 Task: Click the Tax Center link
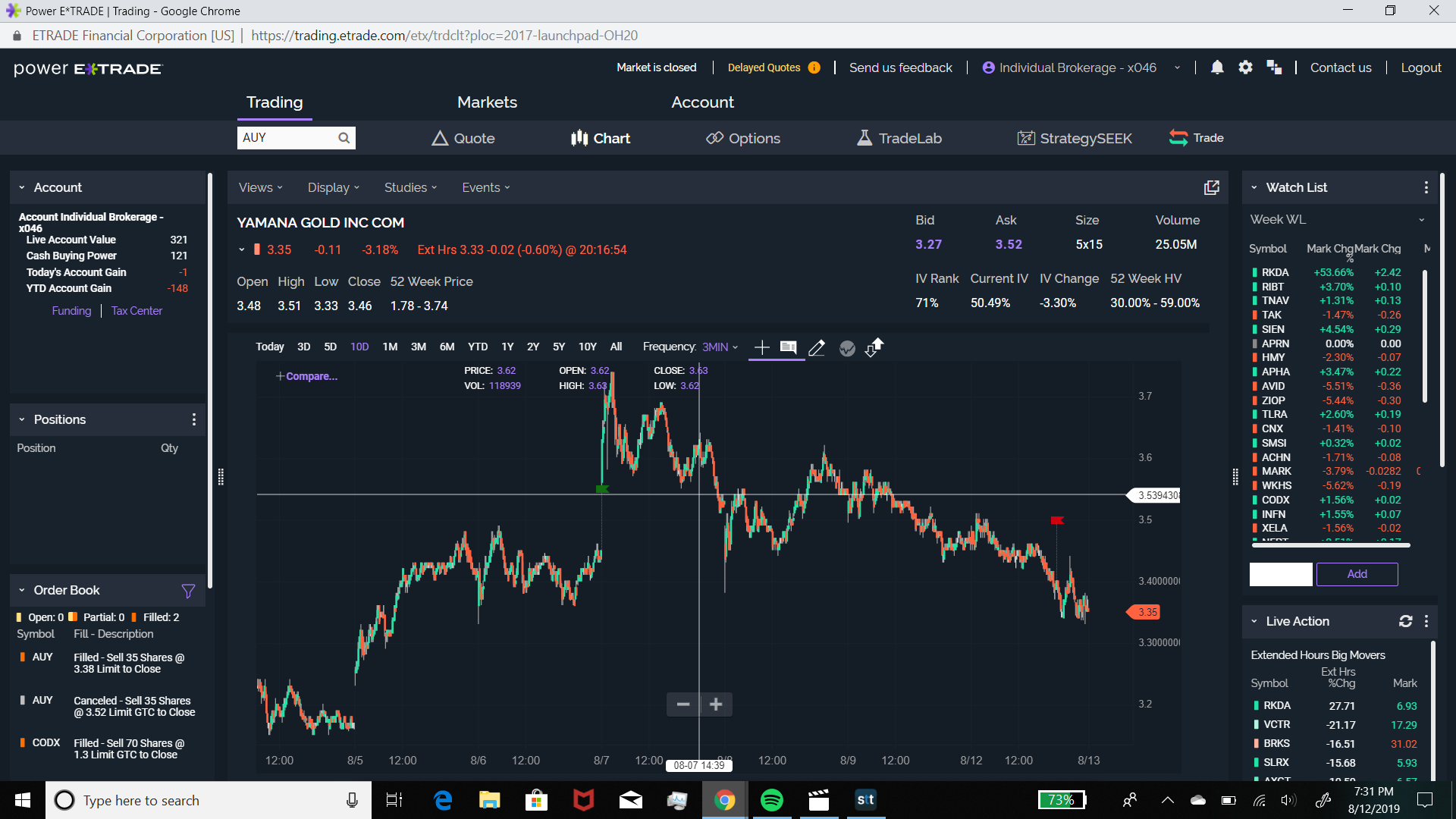136,311
